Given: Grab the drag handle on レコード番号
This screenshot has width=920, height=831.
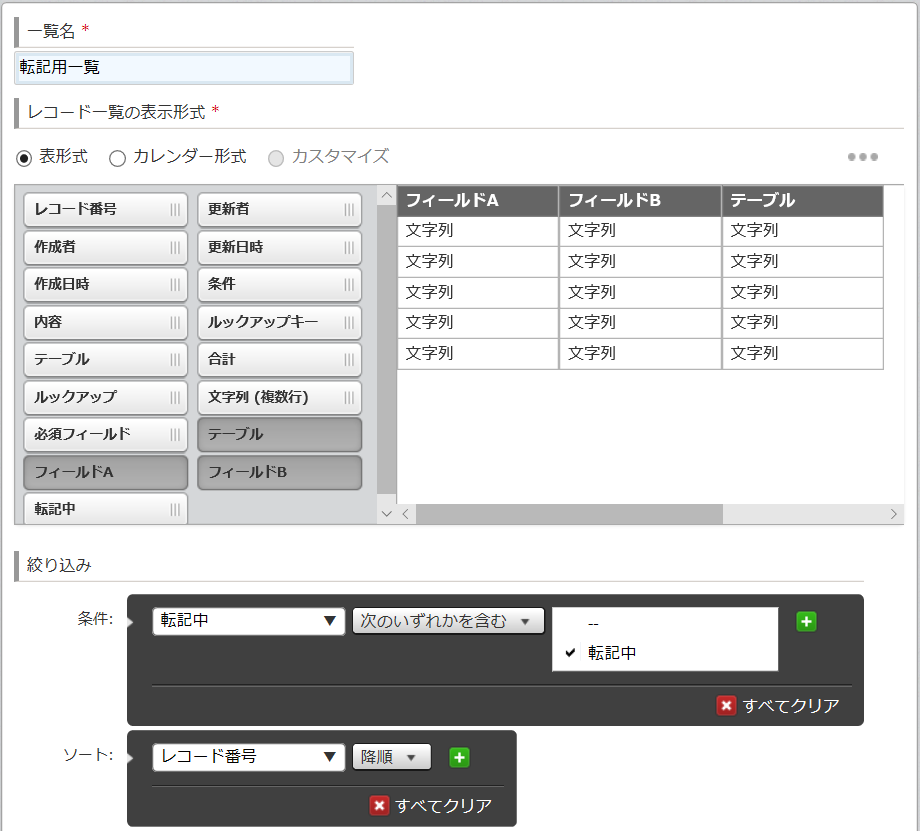Looking at the screenshot, I should coord(175,210).
